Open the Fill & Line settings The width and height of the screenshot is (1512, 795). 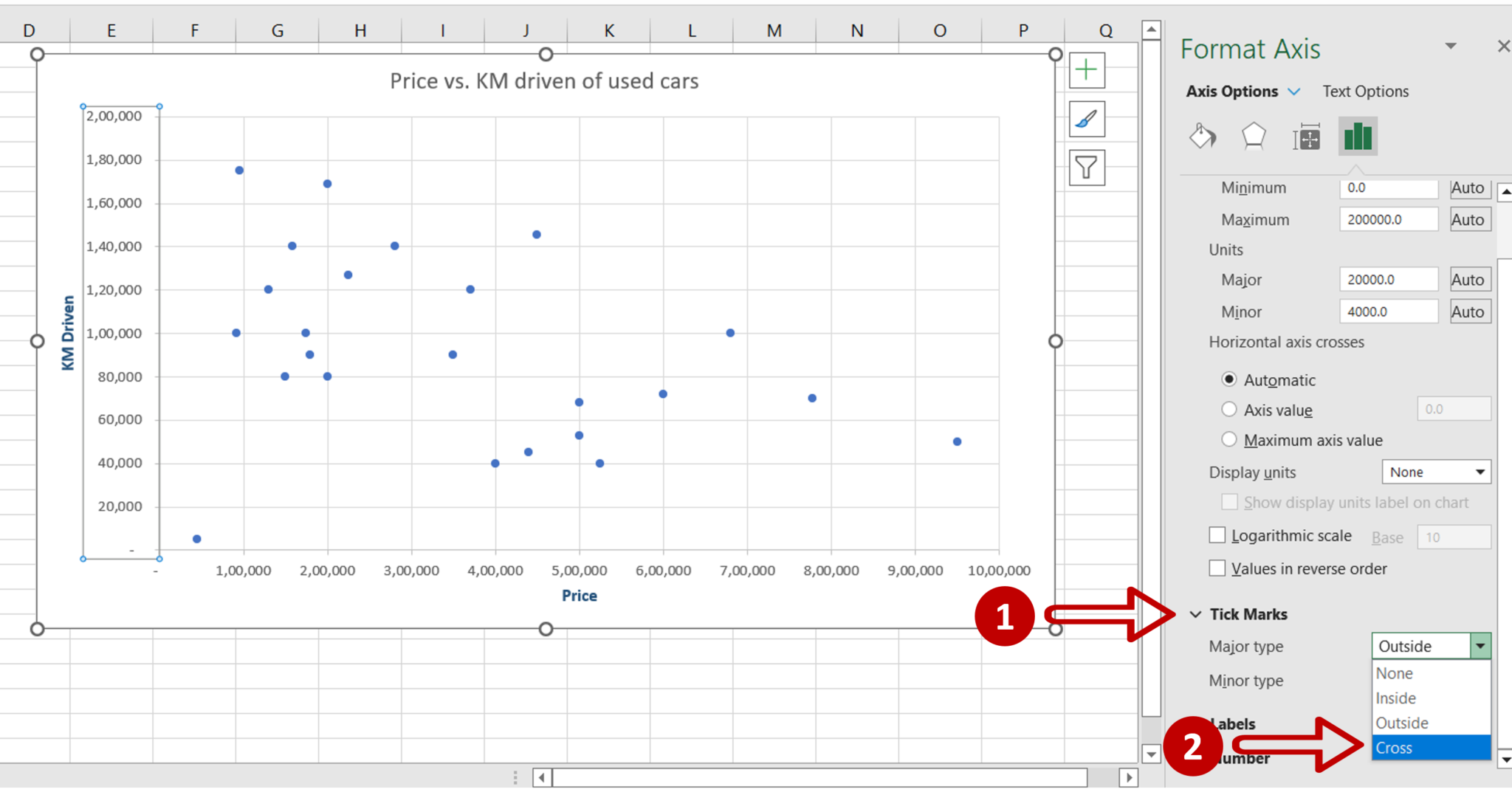pos(1202,137)
